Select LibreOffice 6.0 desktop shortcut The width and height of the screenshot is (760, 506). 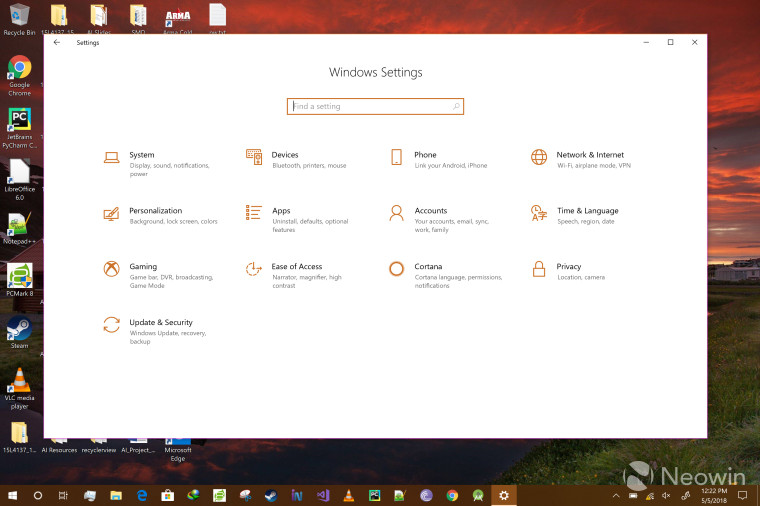pos(19,180)
